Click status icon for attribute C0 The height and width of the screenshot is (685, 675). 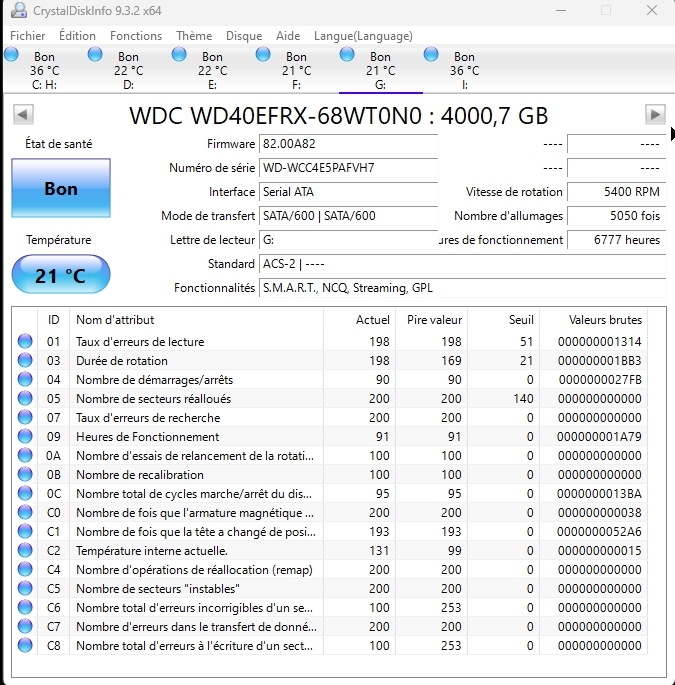25,512
